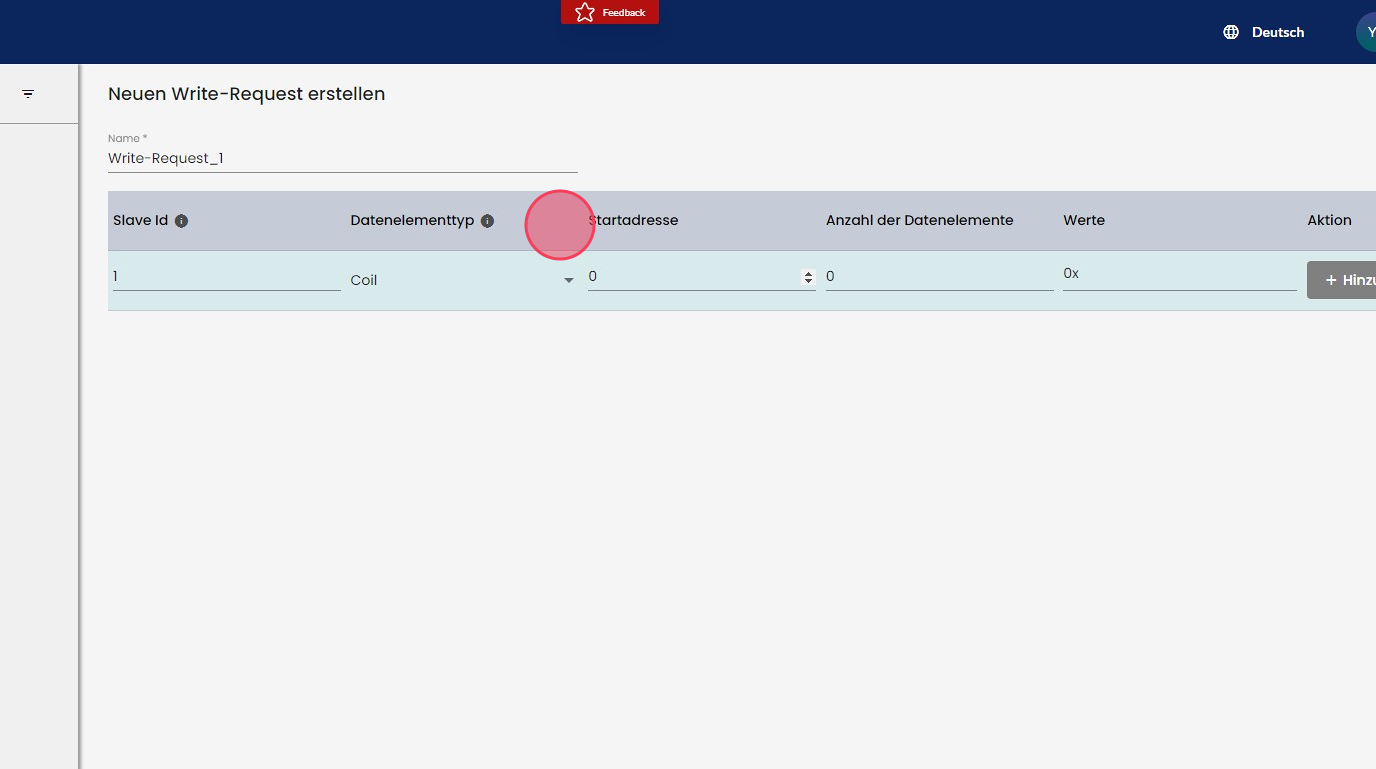Image resolution: width=1376 pixels, height=769 pixels.
Task: Click into the Startadresse number field
Action: [x=692, y=277]
